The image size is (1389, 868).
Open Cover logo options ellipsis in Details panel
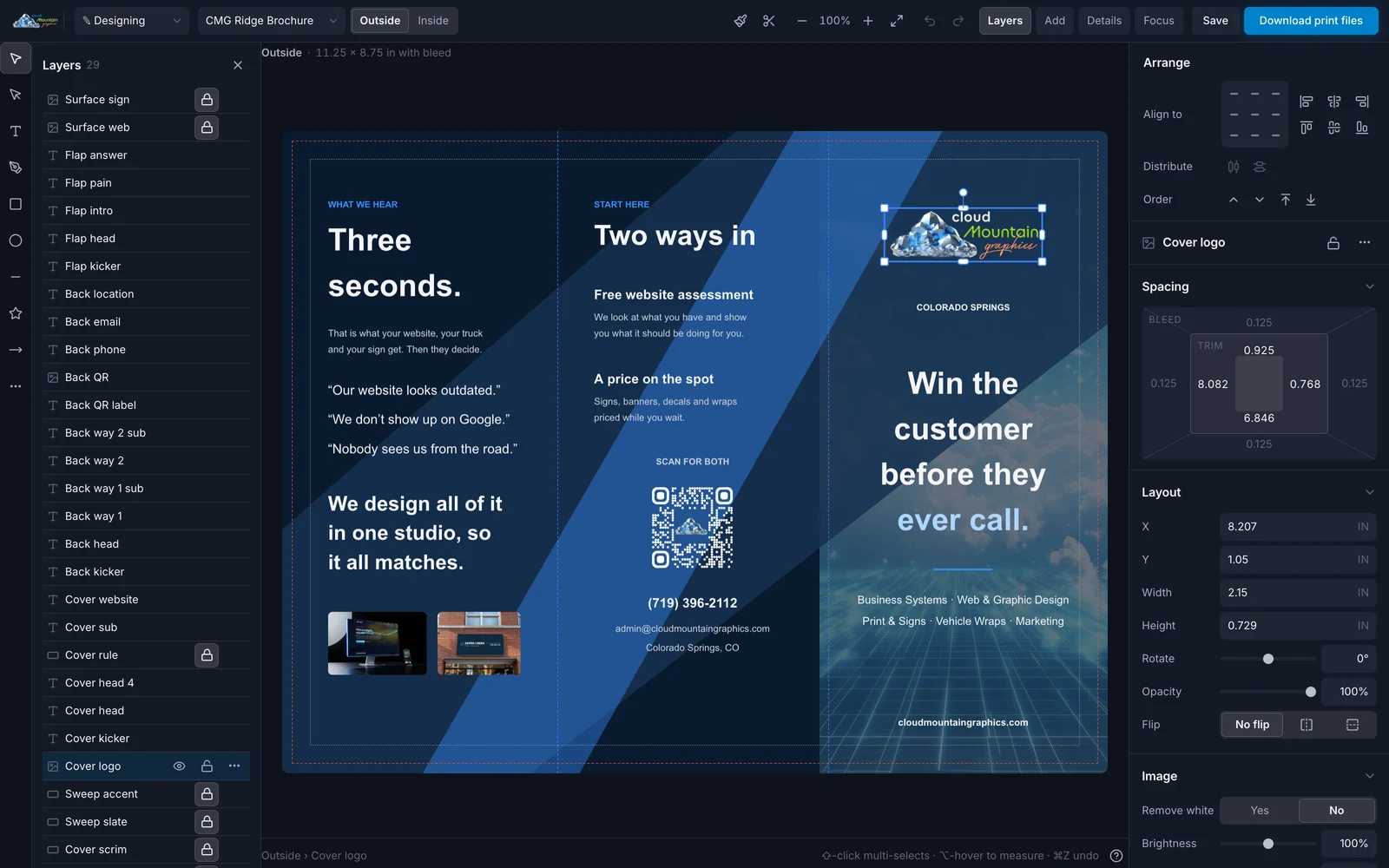pos(1365,243)
